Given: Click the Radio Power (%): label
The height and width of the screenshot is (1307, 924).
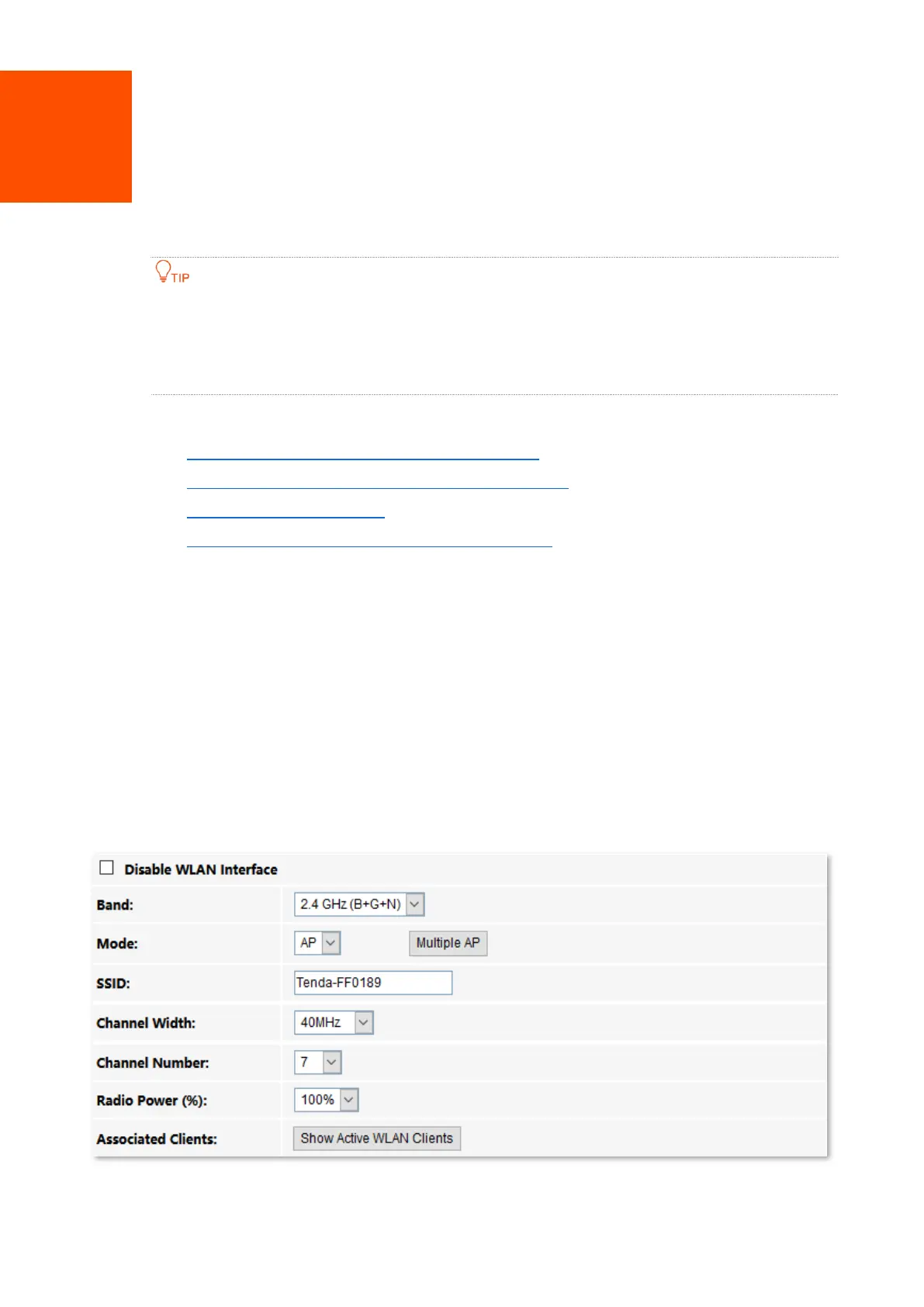Looking at the screenshot, I should tap(152, 1101).
